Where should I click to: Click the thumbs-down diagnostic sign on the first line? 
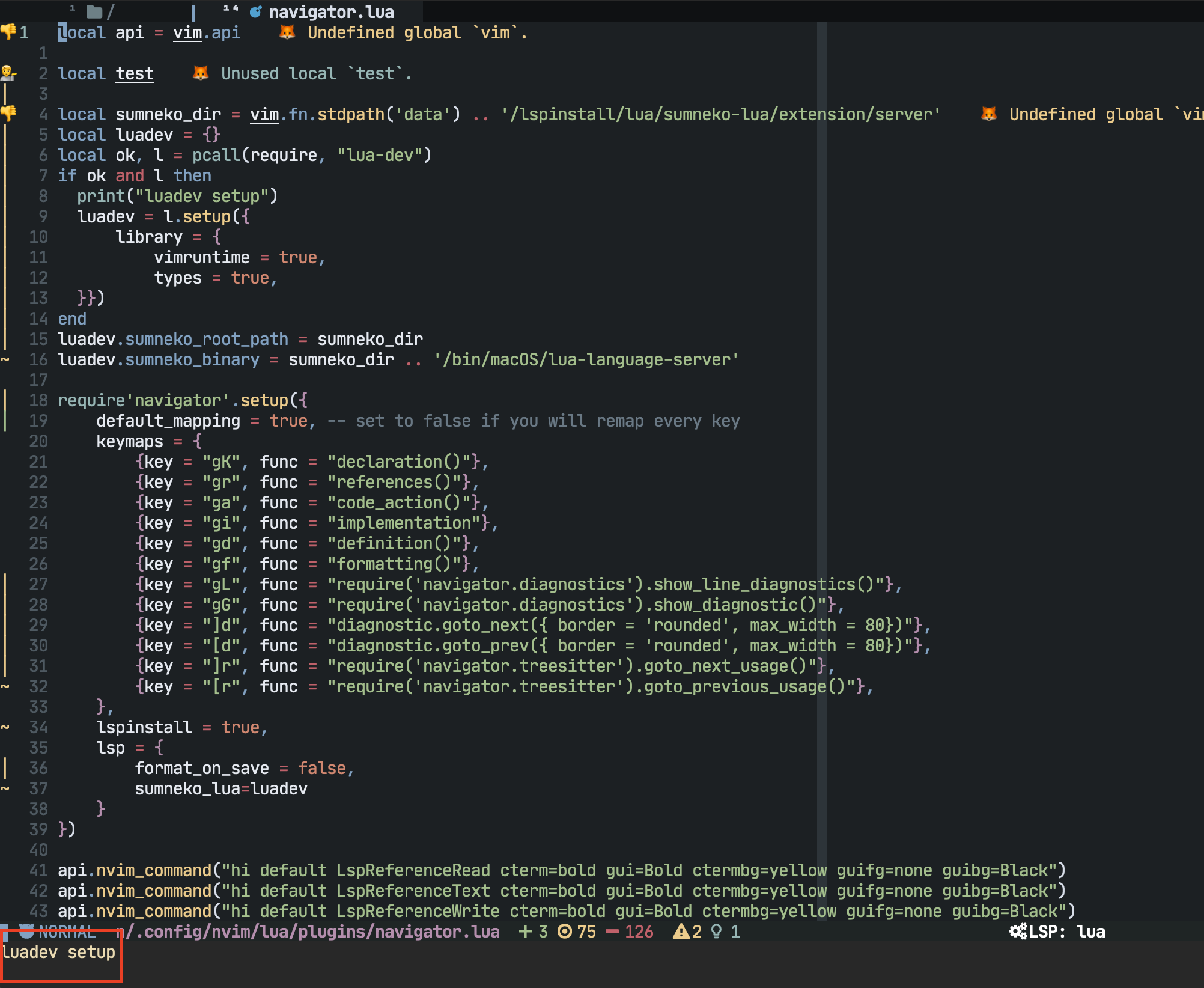tap(8, 32)
